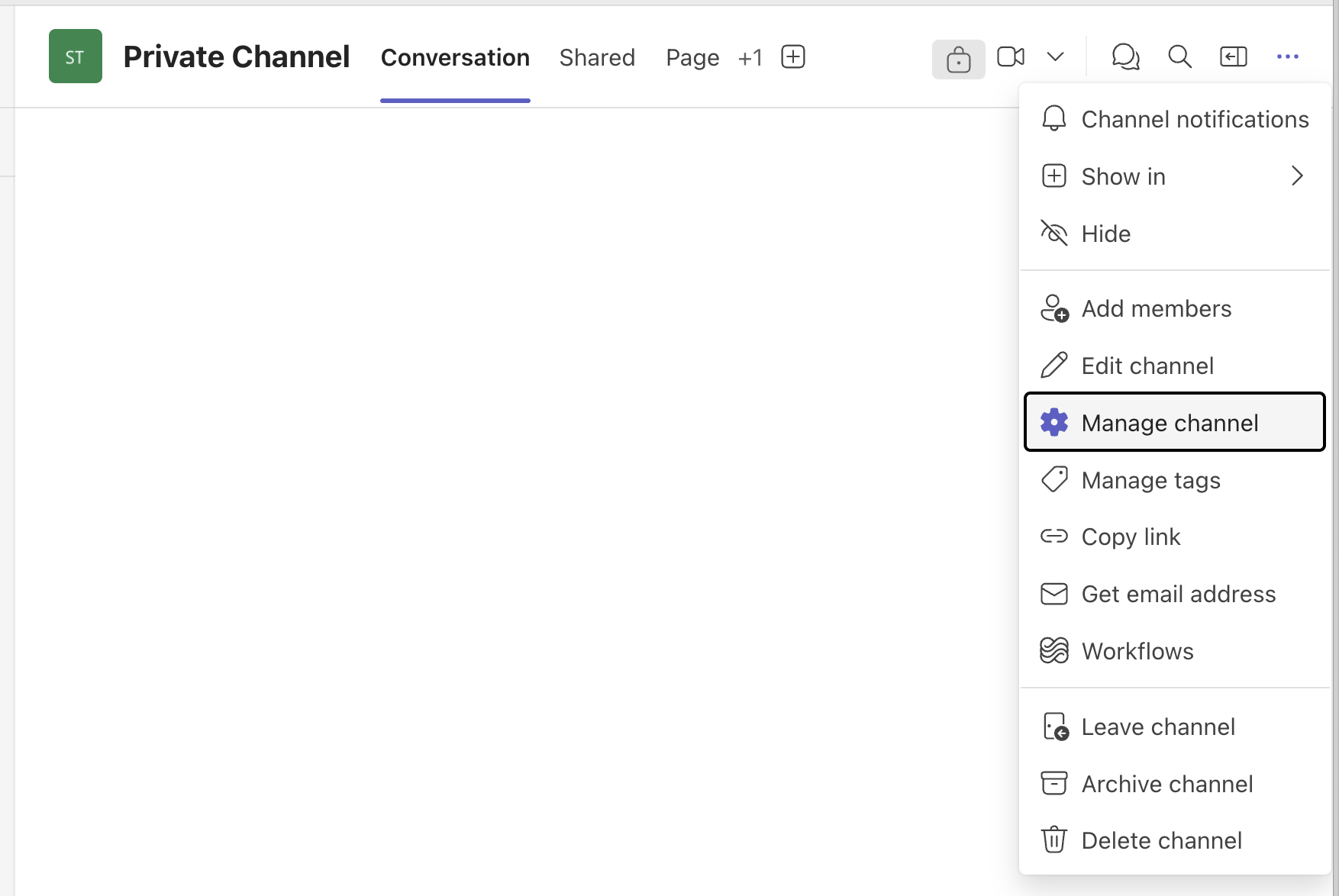Image resolution: width=1339 pixels, height=896 pixels.
Task: Start a video meeting with camera icon
Action: pos(1011,56)
